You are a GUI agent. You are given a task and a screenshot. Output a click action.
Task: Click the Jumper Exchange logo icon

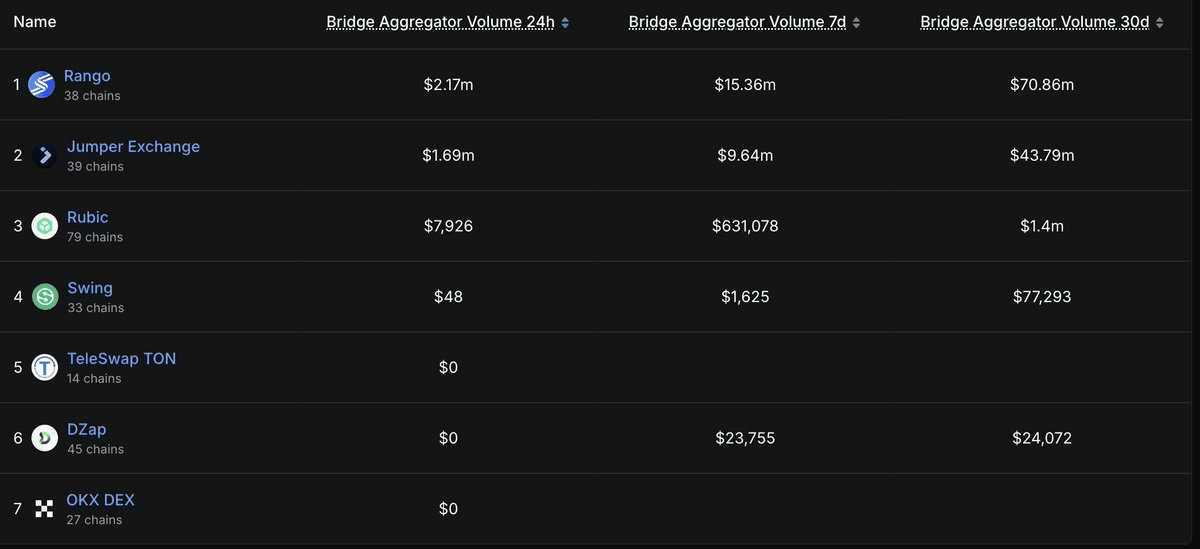point(44,155)
